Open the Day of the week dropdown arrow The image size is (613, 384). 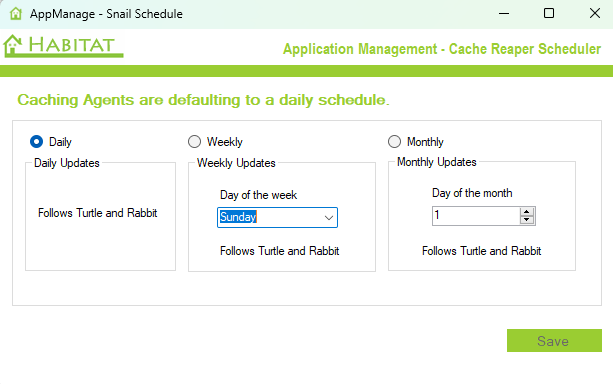click(x=329, y=218)
